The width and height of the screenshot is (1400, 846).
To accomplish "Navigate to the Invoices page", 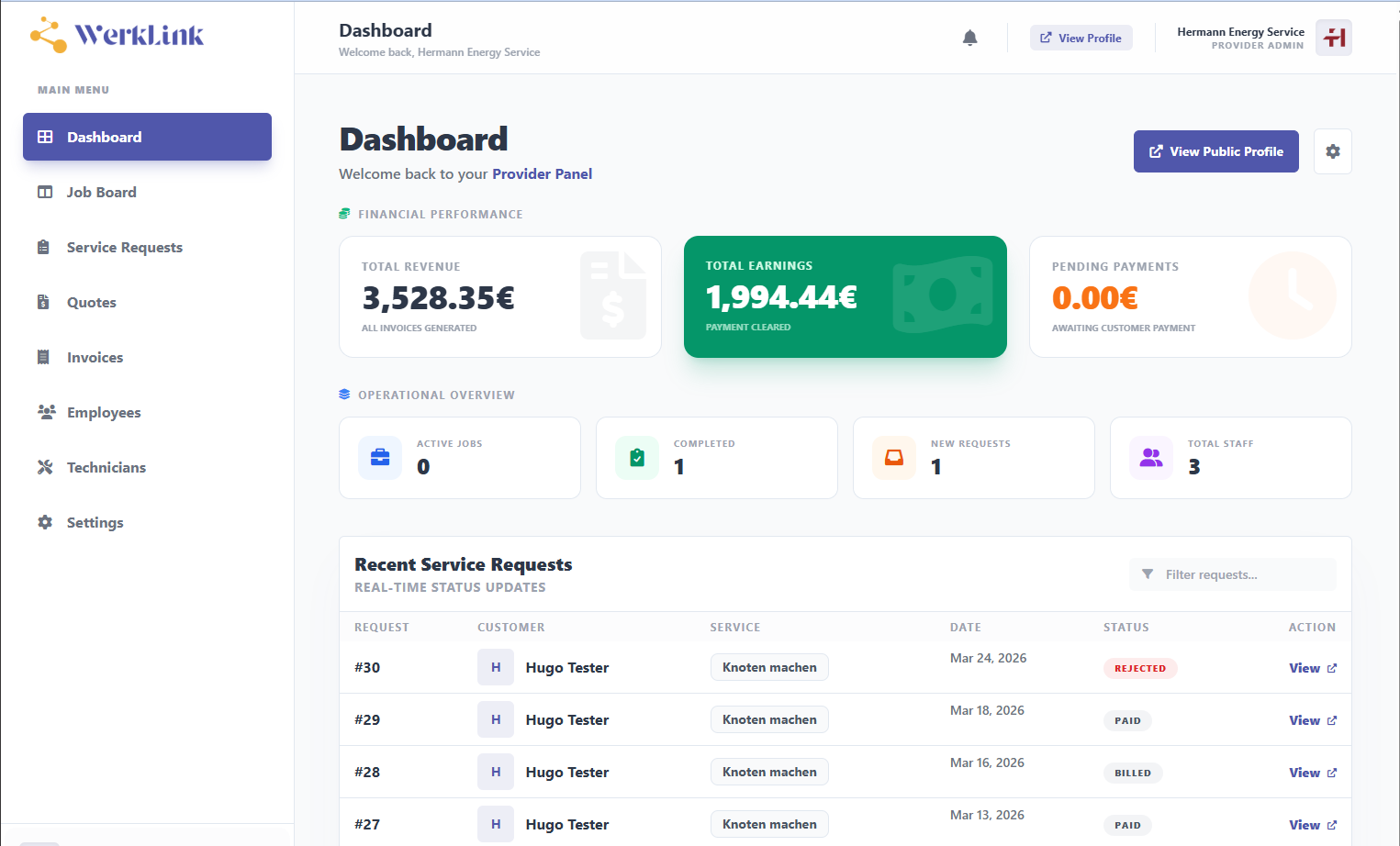I will point(95,357).
